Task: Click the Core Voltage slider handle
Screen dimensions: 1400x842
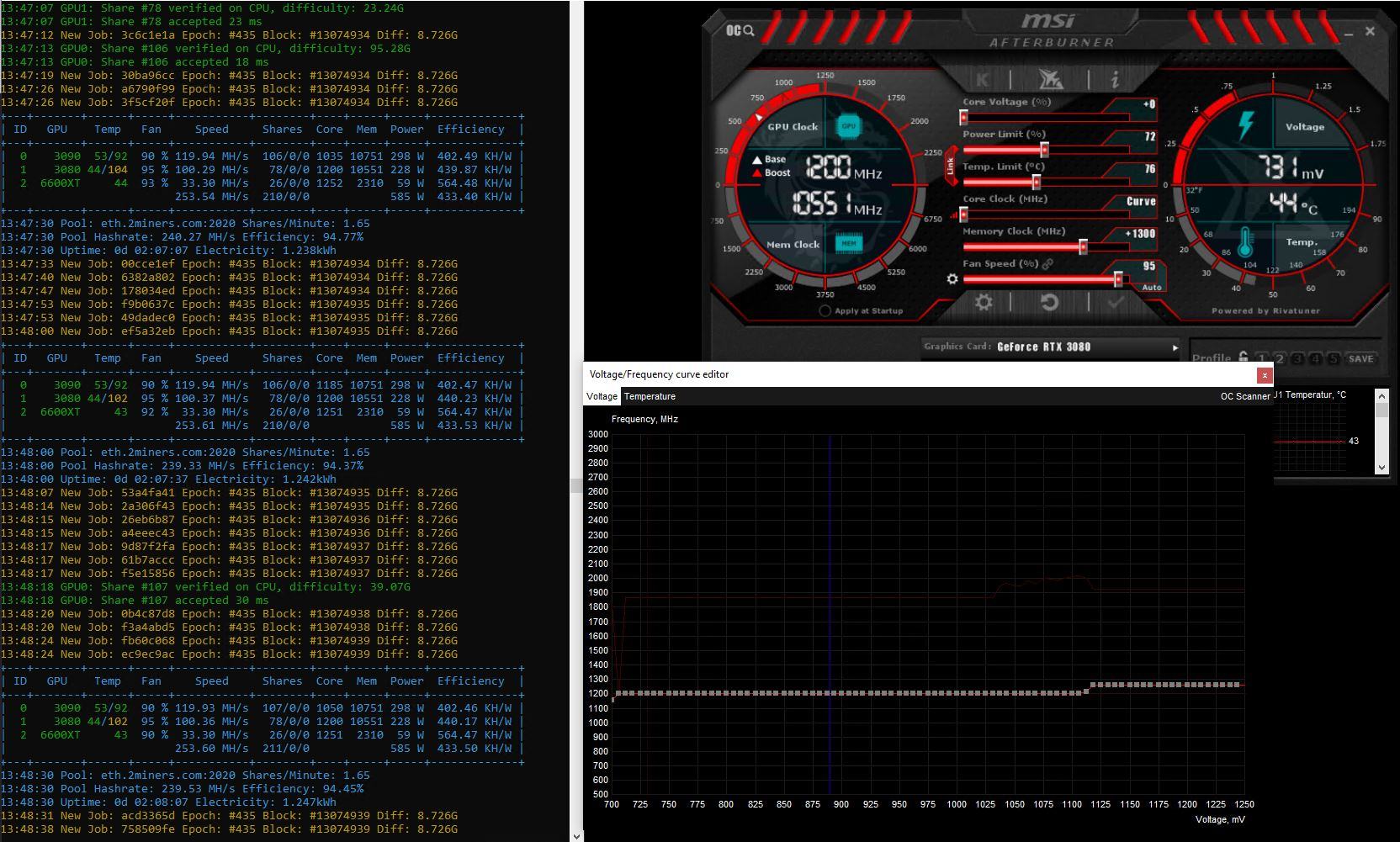Action: click(x=964, y=118)
